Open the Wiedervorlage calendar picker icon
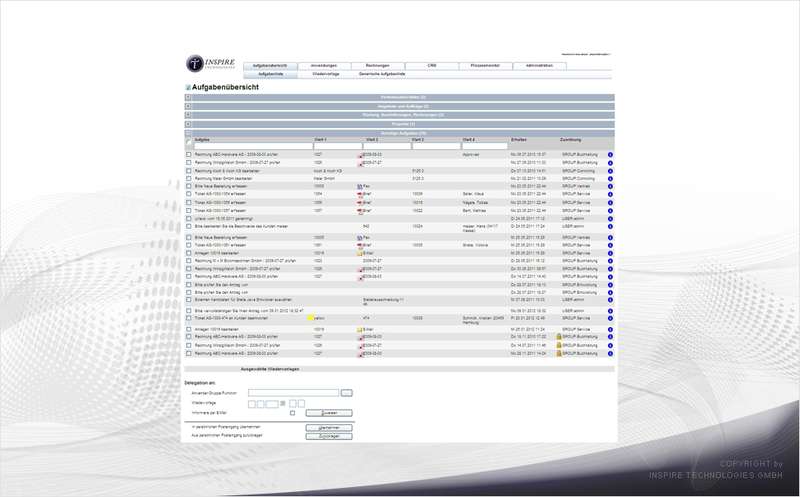Image resolution: width=800 pixels, height=497 pixels. click(x=283, y=404)
